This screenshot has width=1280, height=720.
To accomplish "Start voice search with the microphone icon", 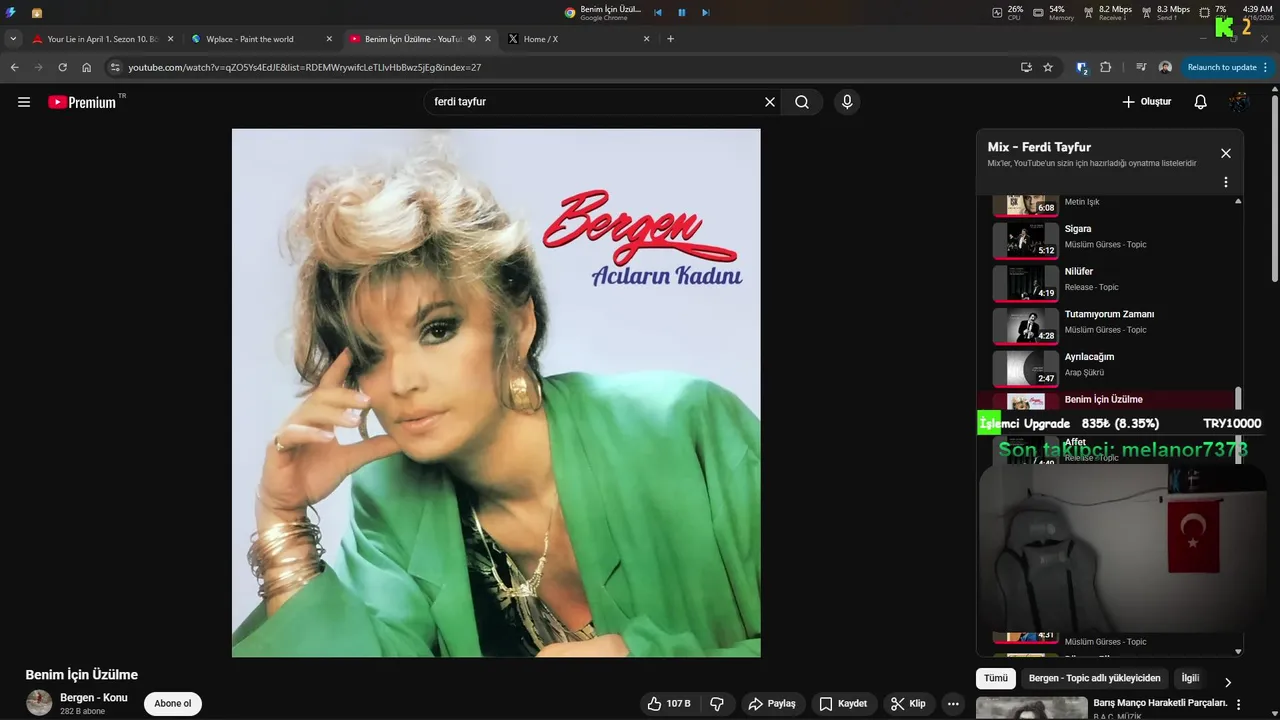I will click(847, 102).
